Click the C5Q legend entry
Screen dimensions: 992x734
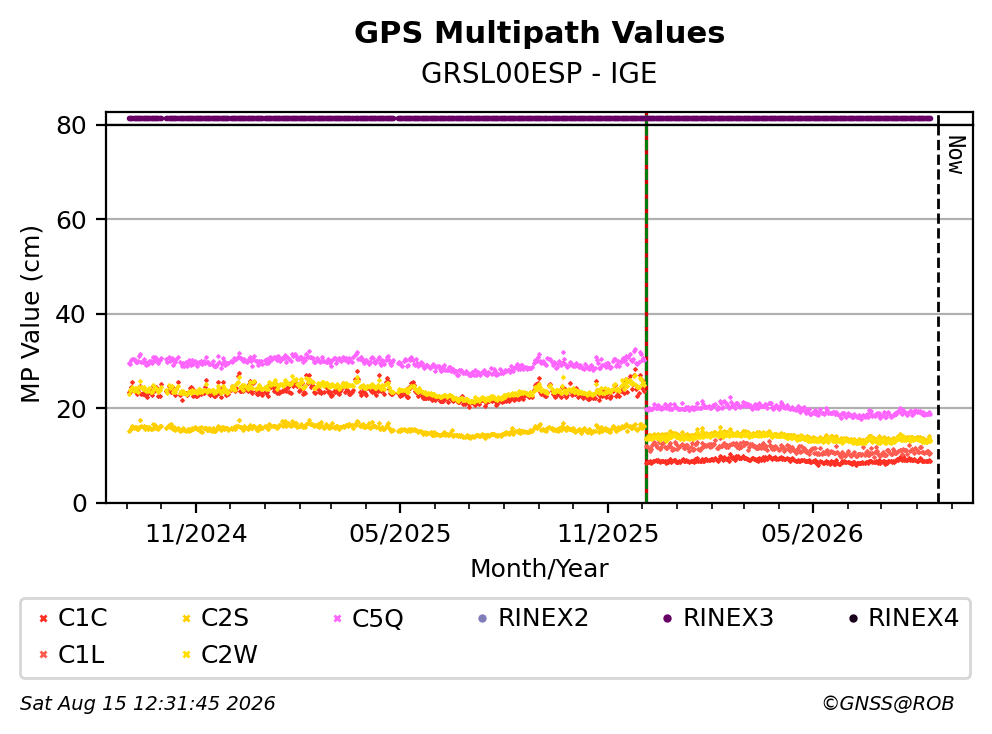368,618
